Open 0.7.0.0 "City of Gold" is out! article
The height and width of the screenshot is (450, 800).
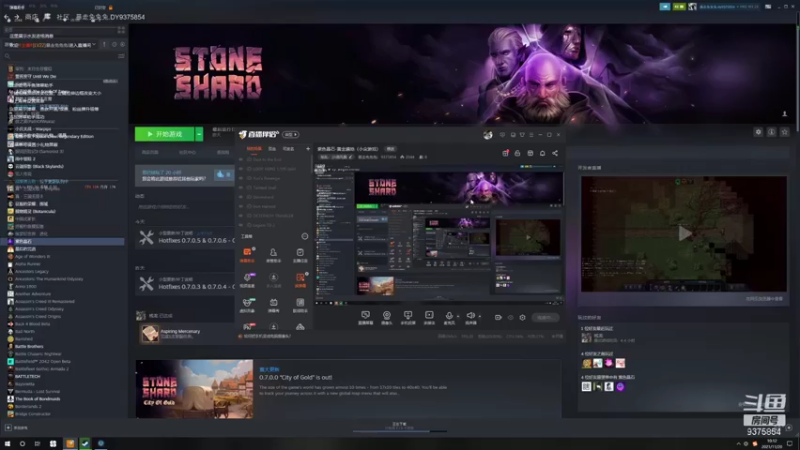pos(295,378)
